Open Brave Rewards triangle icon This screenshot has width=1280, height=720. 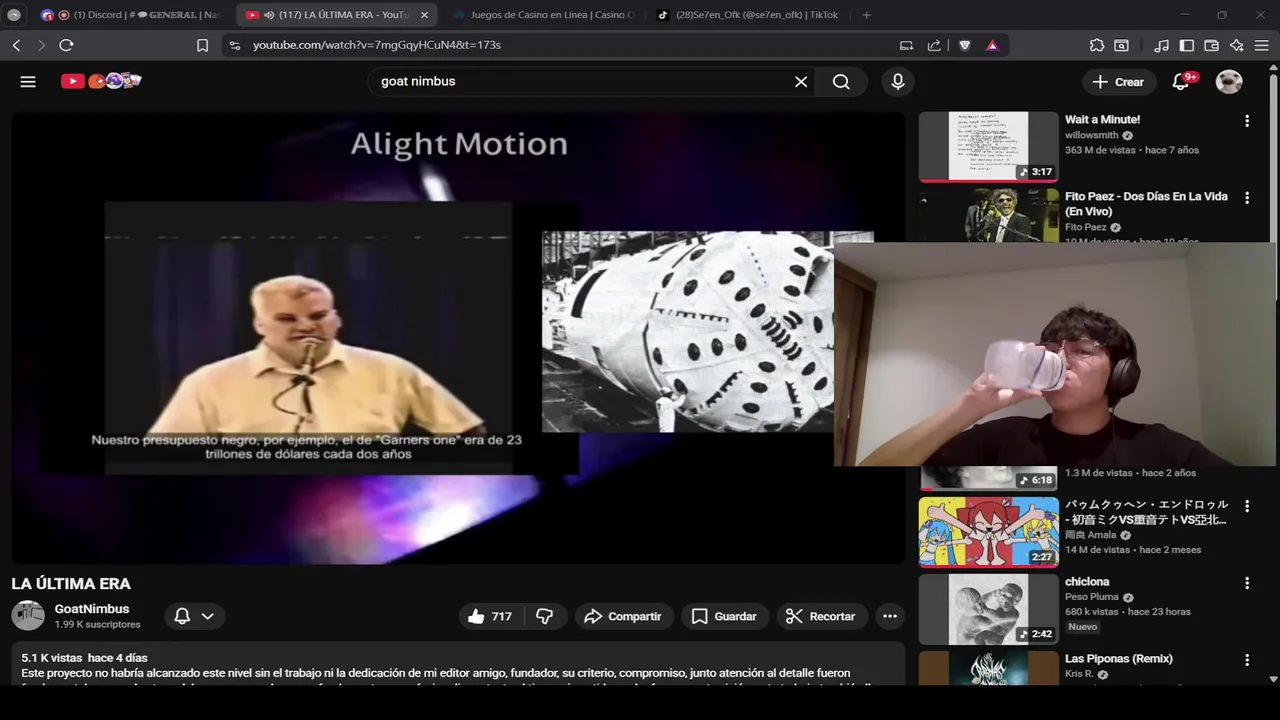[992, 45]
